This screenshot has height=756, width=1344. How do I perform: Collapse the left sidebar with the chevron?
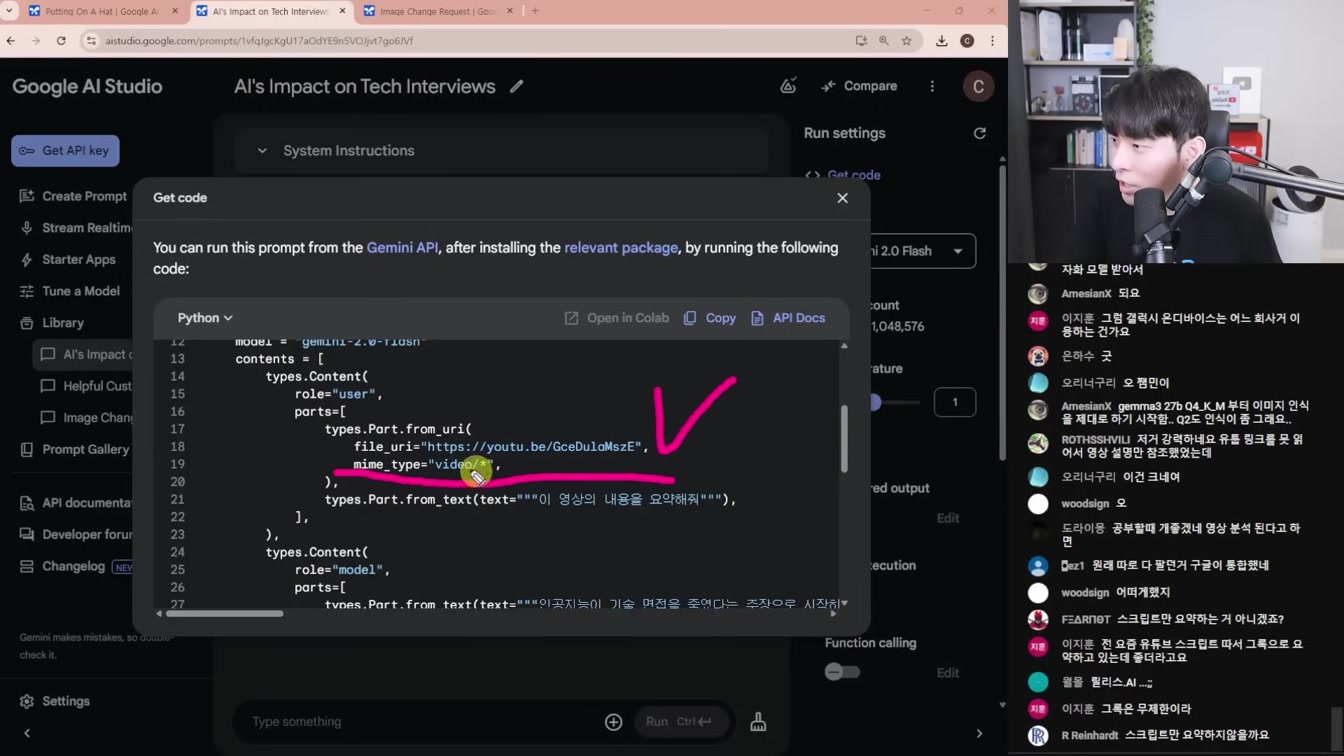(27, 733)
